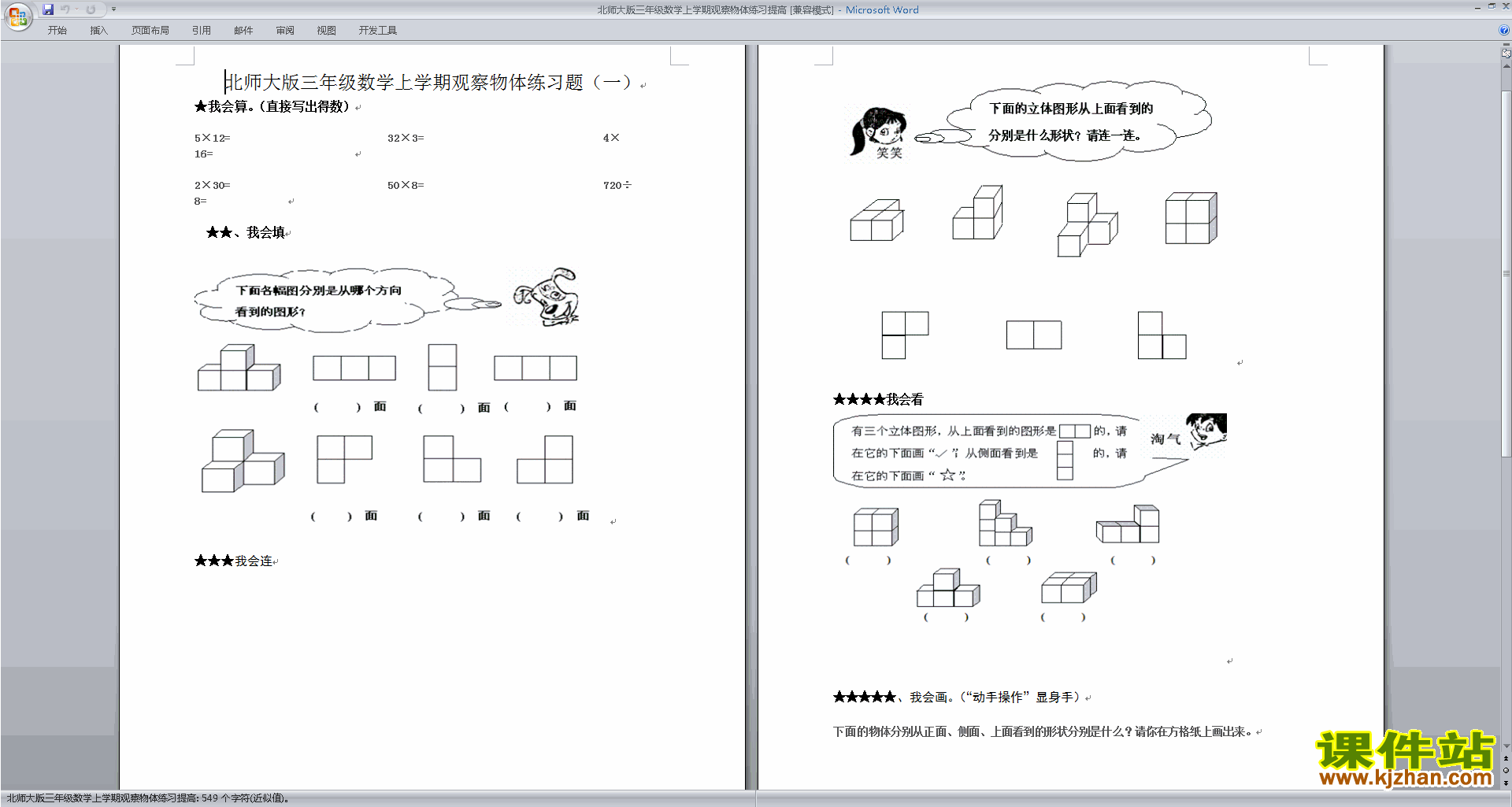Click the equation 2×30=
This screenshot has width=1512, height=807.
213,185
